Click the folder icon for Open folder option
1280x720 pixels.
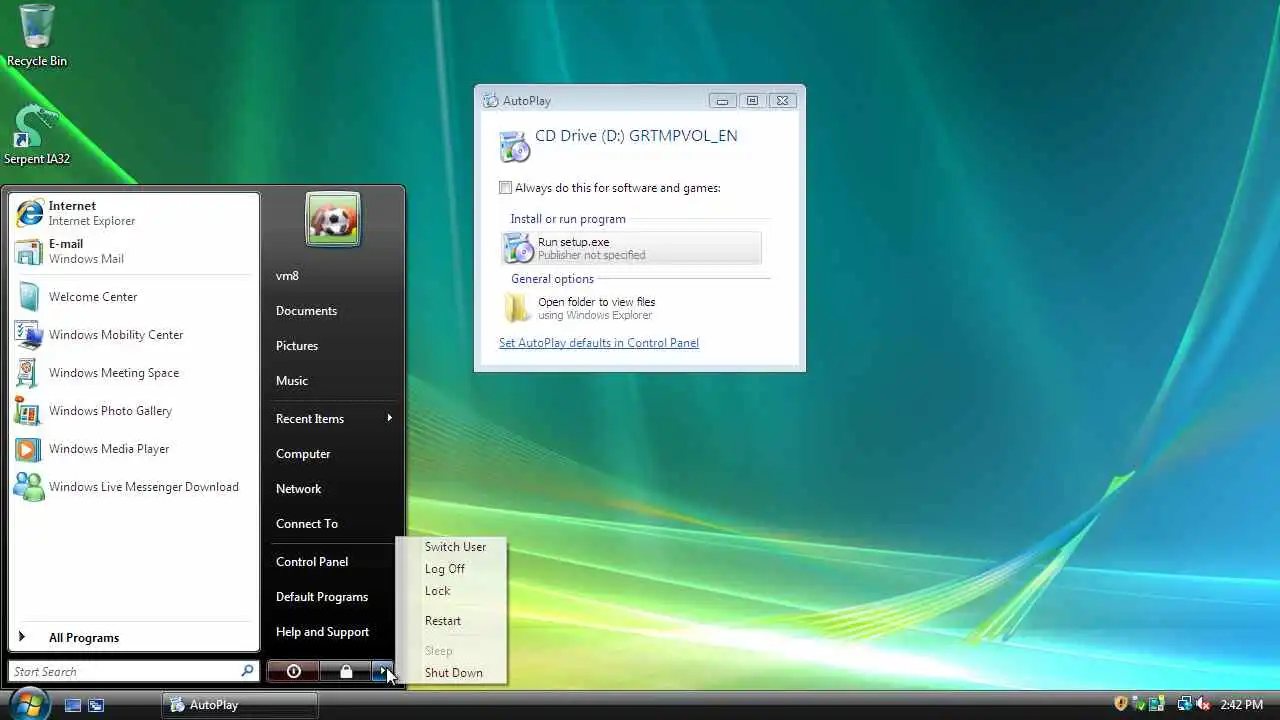tap(517, 308)
